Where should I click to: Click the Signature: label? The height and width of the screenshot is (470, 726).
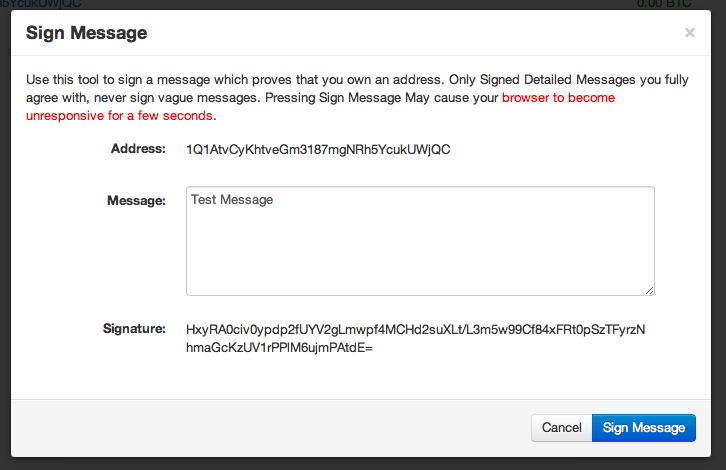coord(134,329)
